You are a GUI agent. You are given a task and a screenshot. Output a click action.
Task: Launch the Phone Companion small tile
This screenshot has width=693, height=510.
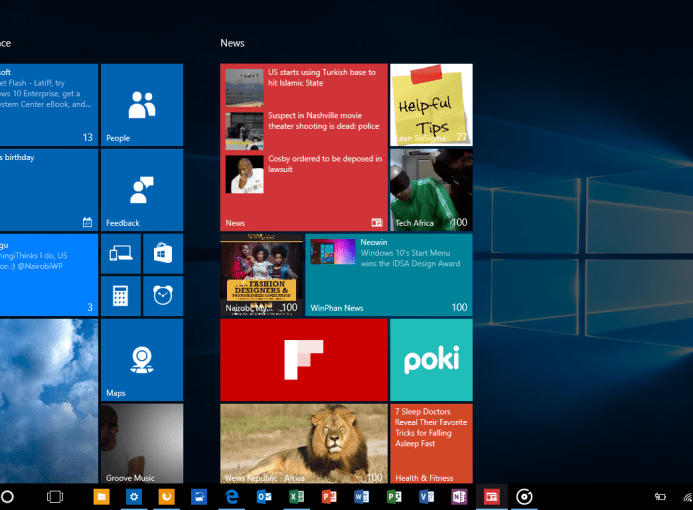click(120, 254)
